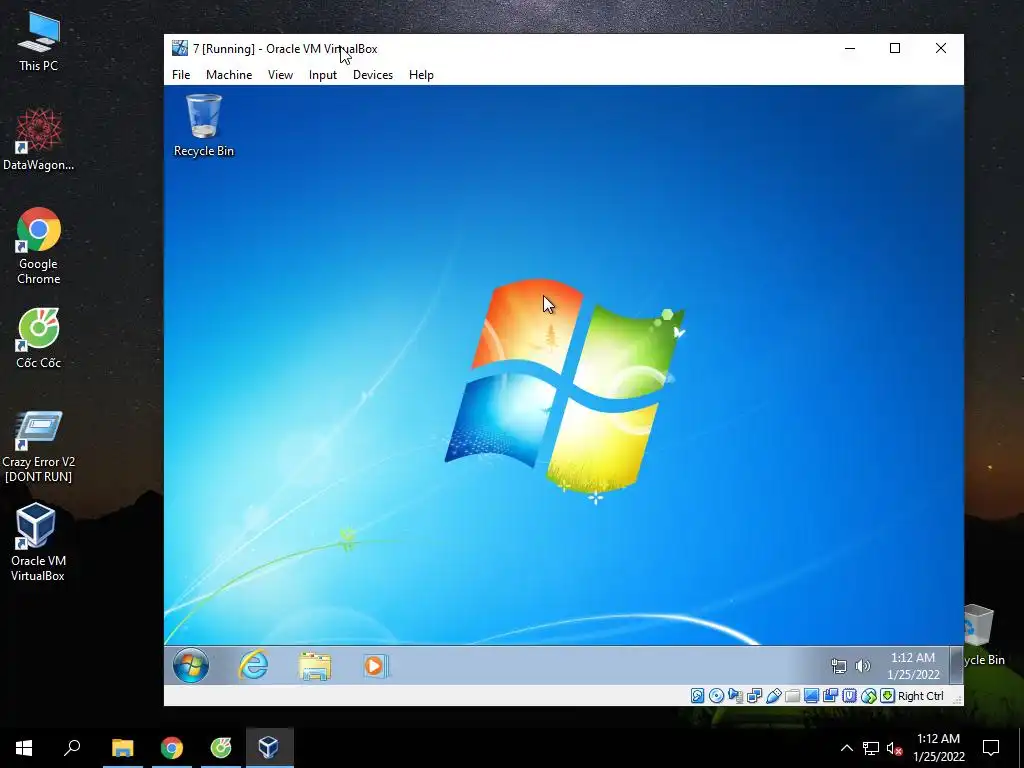Select the Cốc Cốc shortcut on the host desktop
The width and height of the screenshot is (1024, 768).
pyautogui.click(x=39, y=338)
